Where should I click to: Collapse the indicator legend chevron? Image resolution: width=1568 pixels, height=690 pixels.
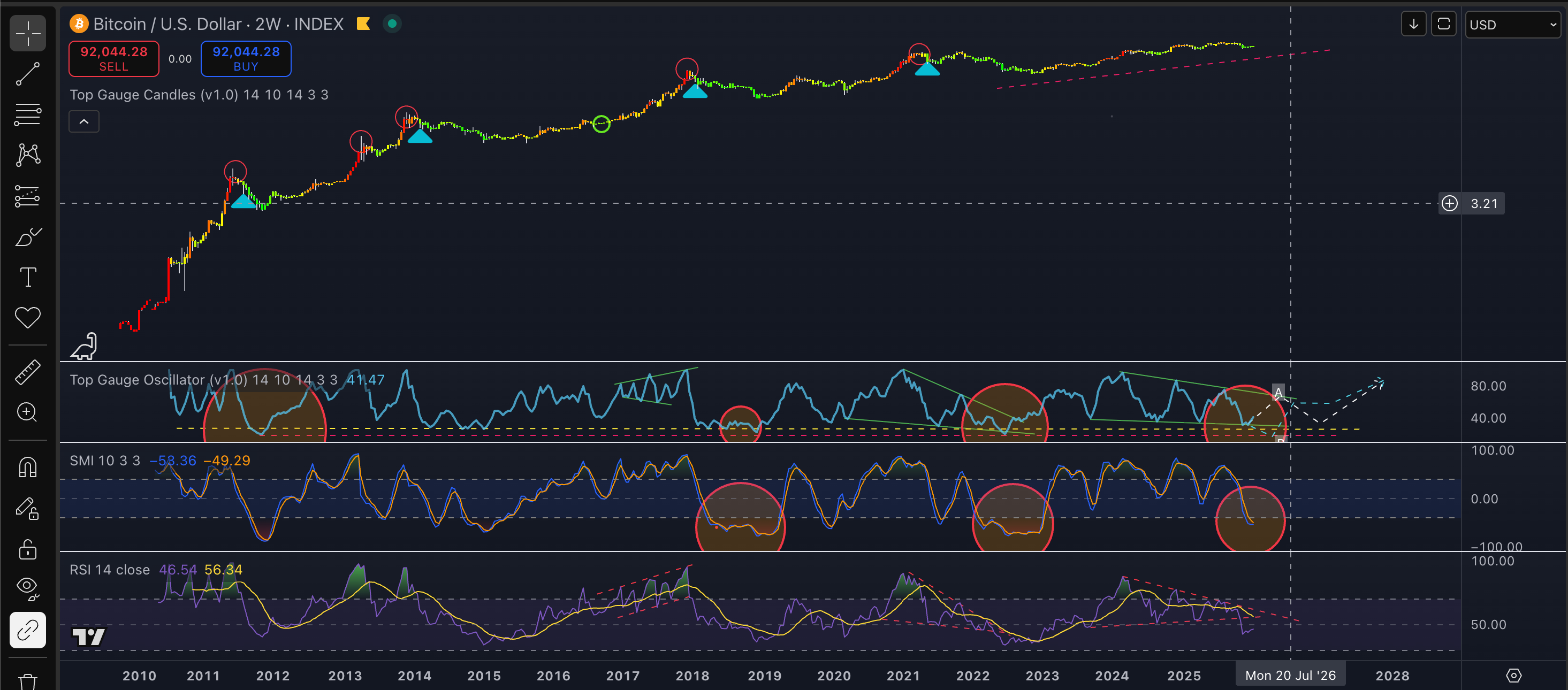point(84,122)
